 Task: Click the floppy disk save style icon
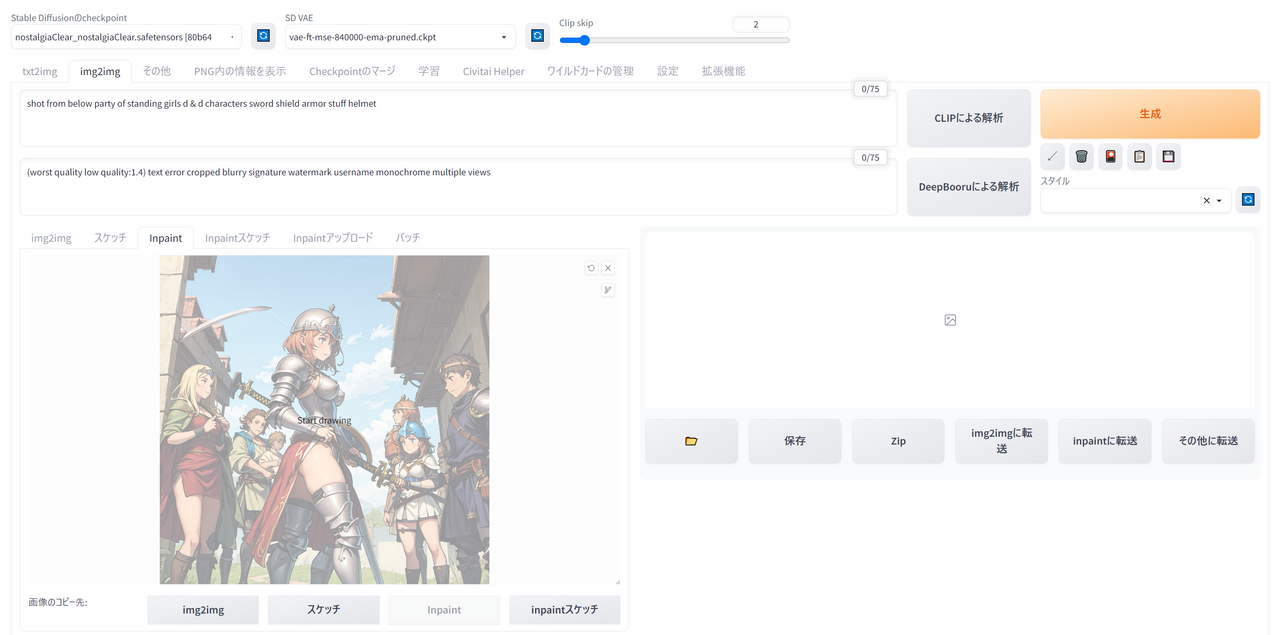1168,157
